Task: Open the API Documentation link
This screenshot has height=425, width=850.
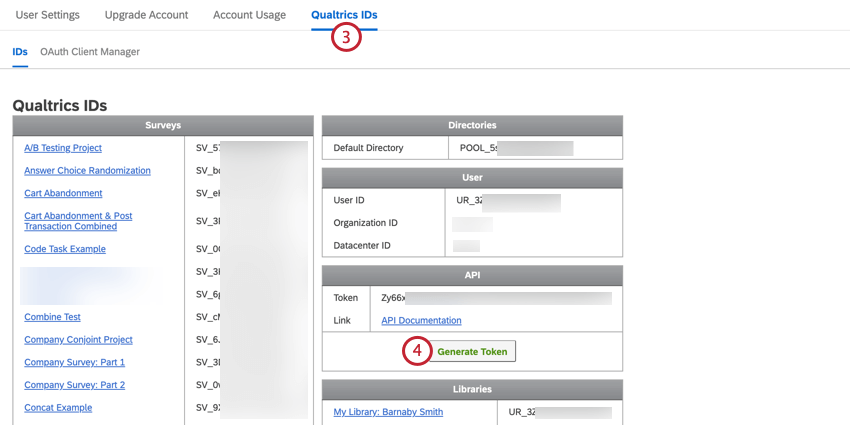Action: (x=421, y=321)
